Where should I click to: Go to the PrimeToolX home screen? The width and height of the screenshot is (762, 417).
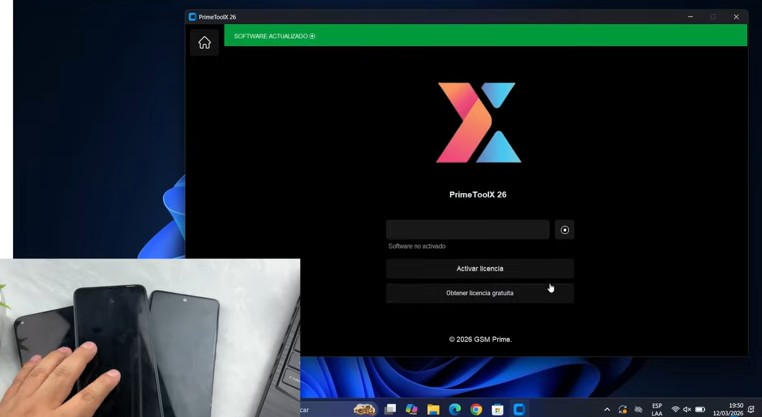(x=204, y=43)
